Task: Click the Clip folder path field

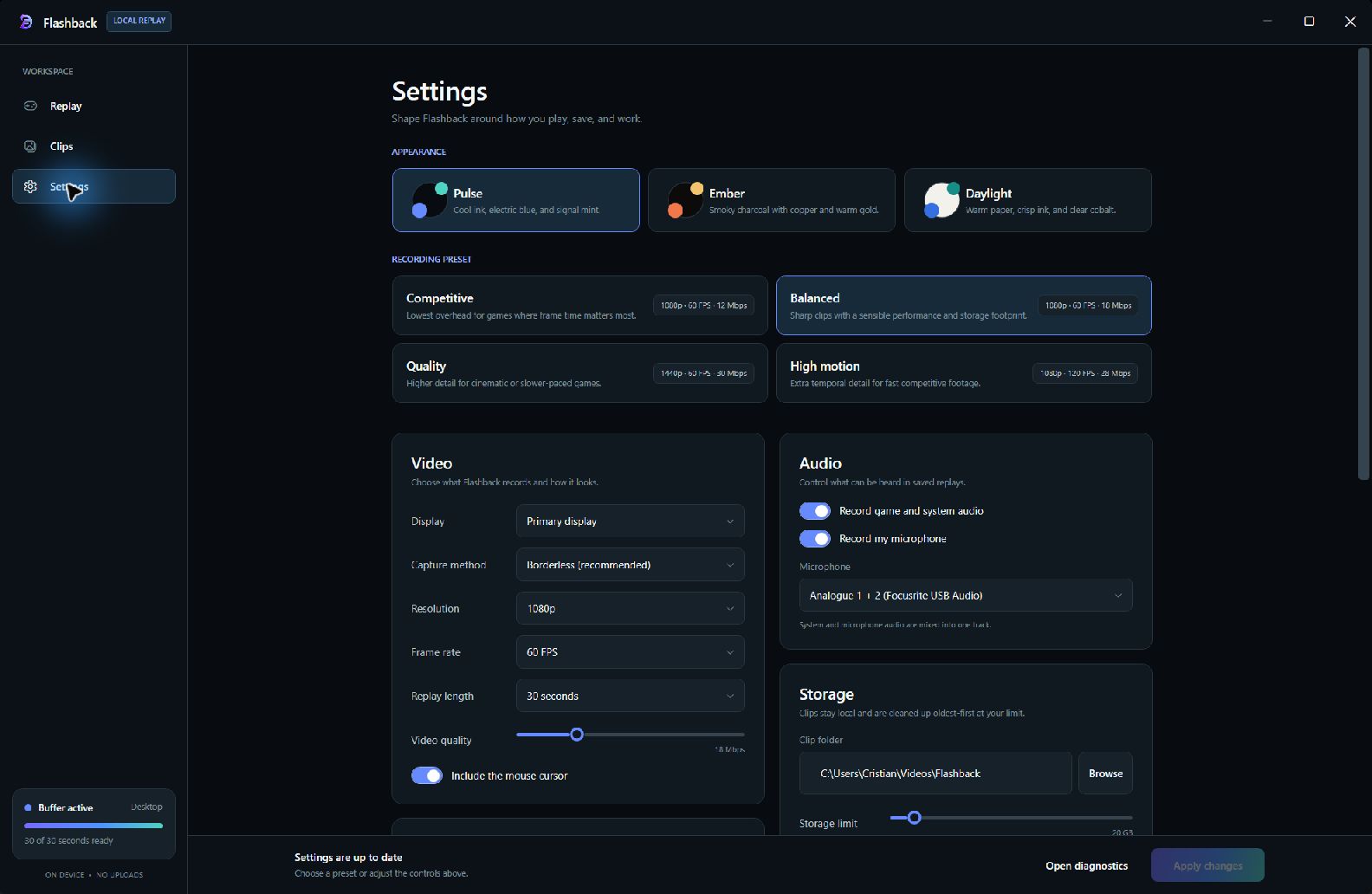Action: [x=935, y=774]
